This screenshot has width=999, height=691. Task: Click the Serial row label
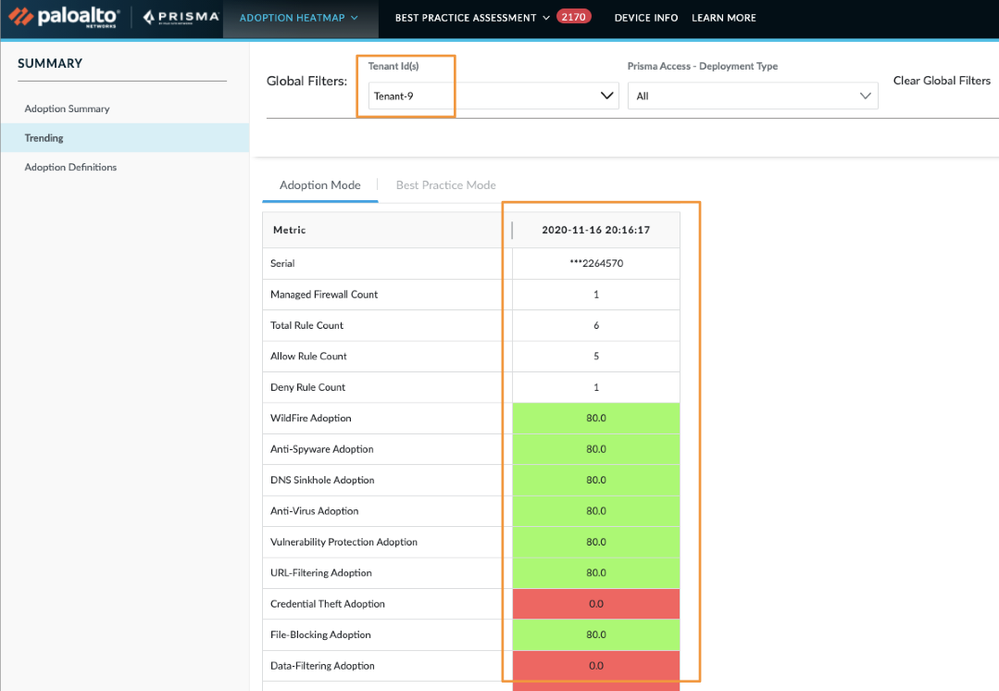click(282, 263)
